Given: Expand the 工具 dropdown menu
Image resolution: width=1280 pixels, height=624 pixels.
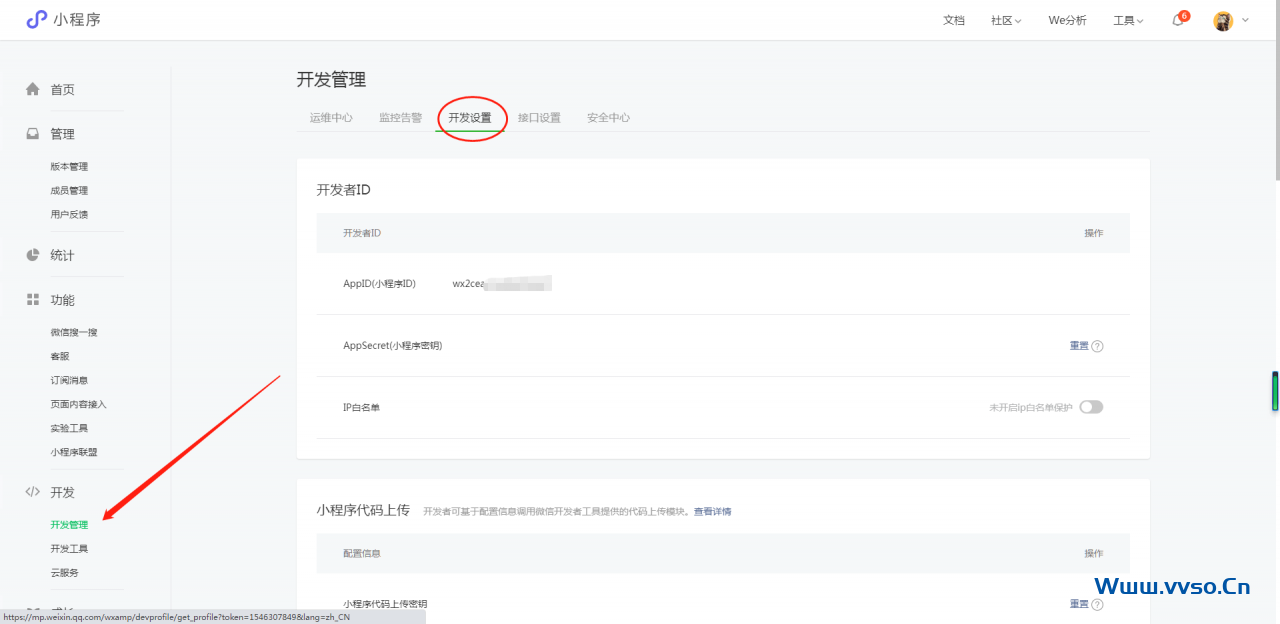Looking at the screenshot, I should [x=1128, y=21].
